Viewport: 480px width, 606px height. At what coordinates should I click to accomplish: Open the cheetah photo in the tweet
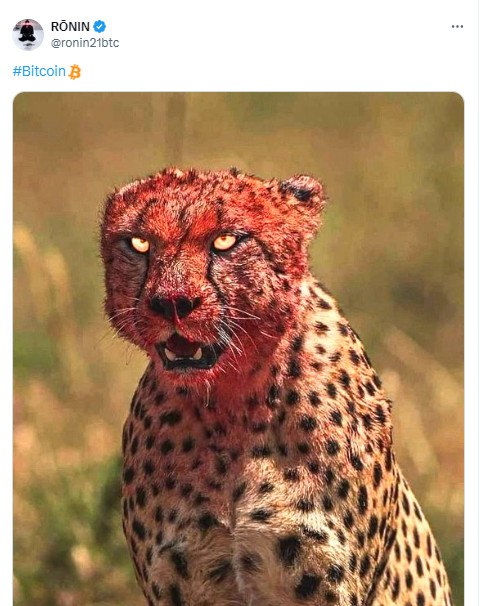[238, 349]
